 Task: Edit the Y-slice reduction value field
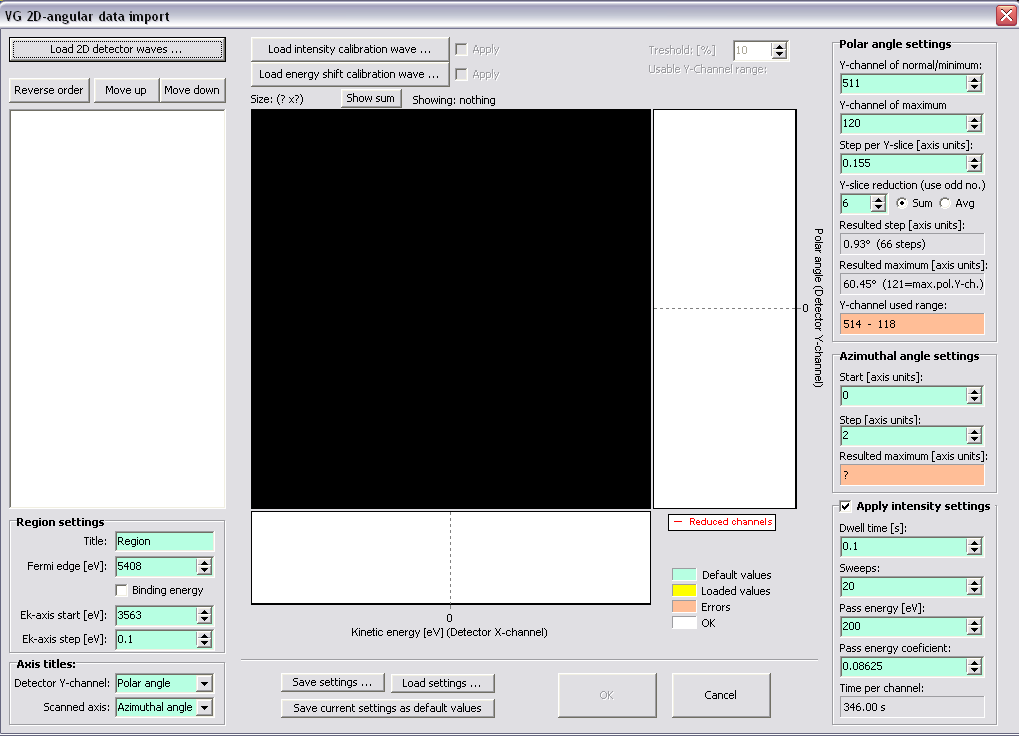coord(855,203)
